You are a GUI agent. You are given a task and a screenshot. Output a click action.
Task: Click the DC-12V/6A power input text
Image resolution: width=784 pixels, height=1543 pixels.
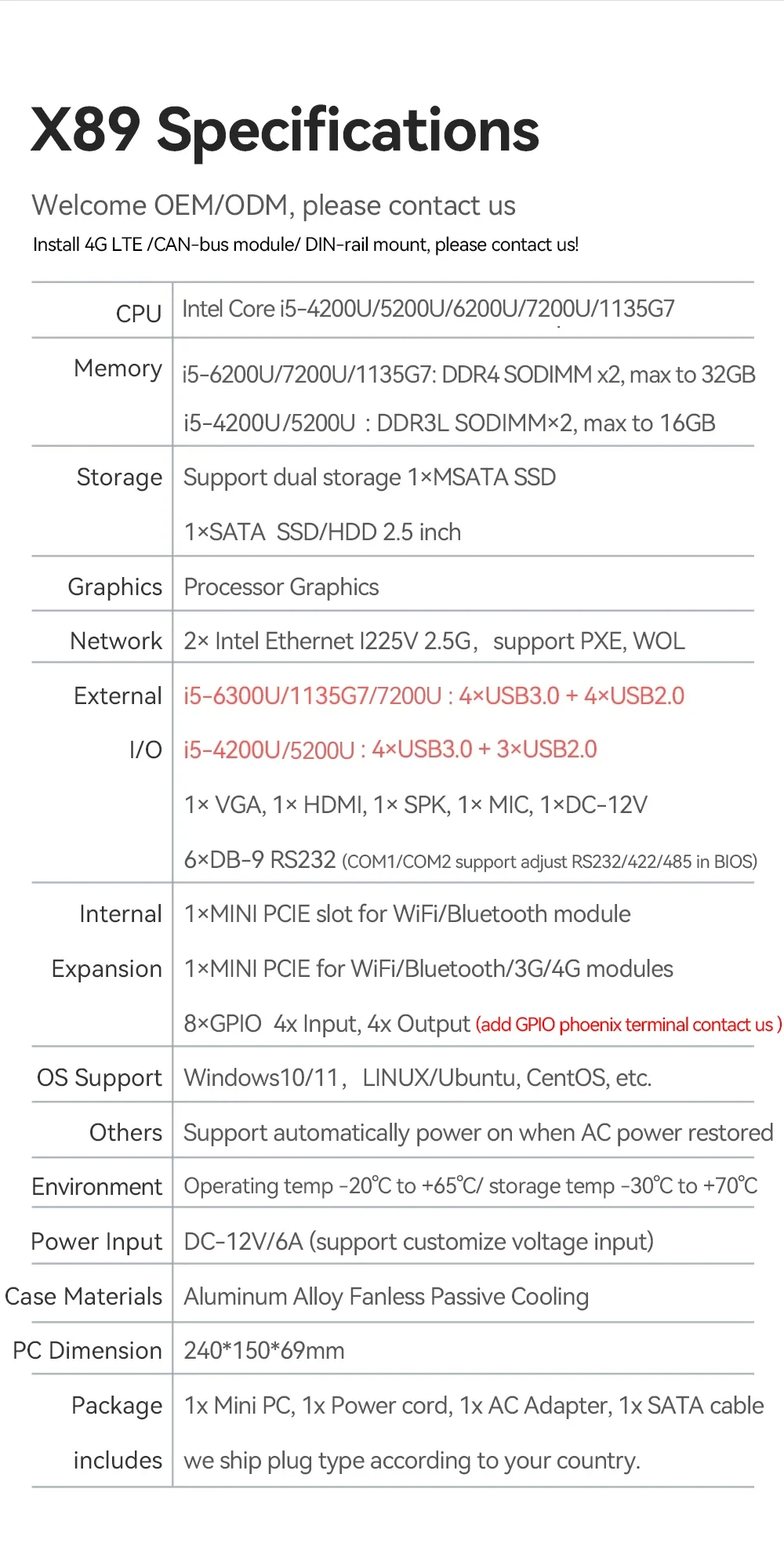(x=419, y=1242)
